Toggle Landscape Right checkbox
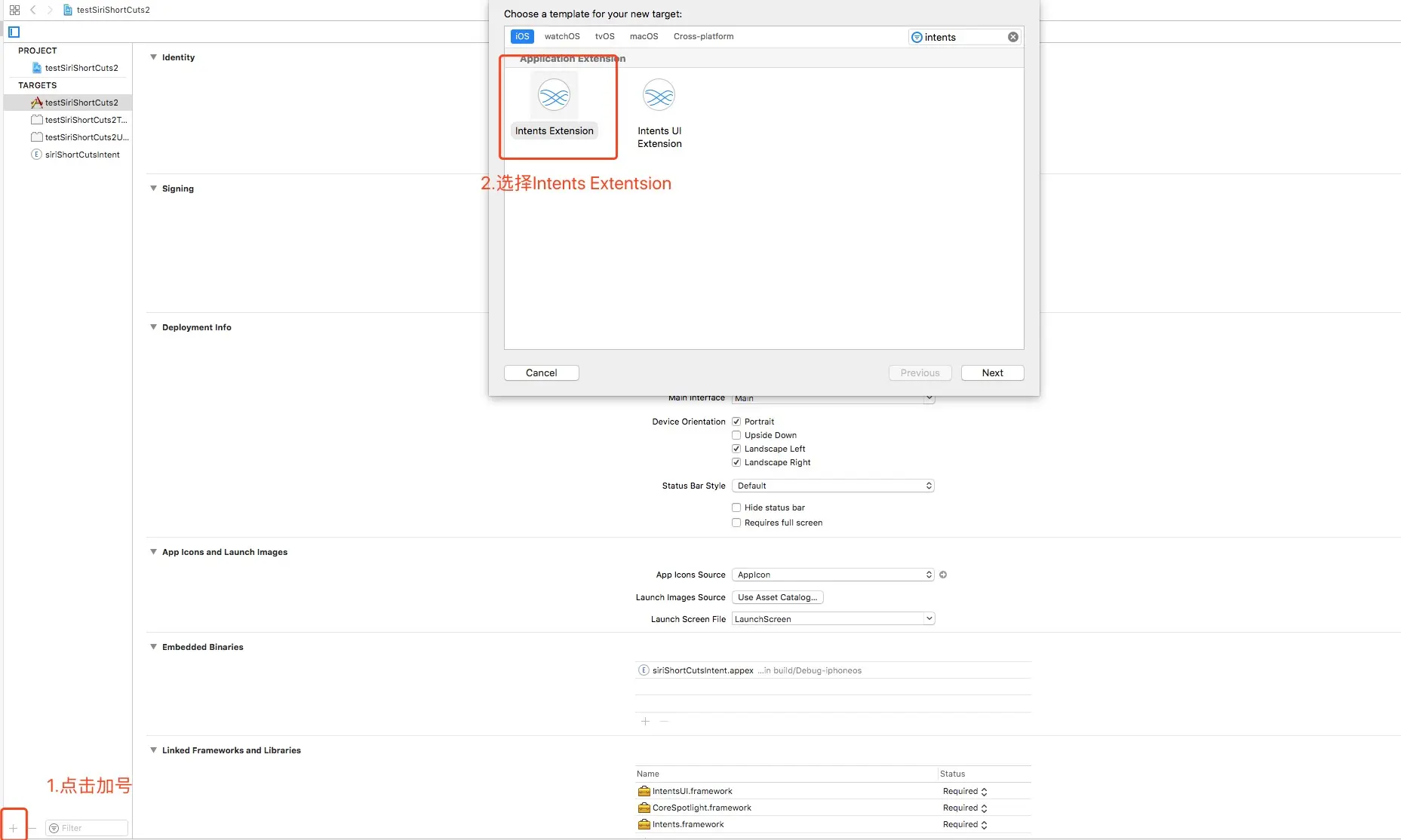Viewport: 1401px width, 840px height. [736, 462]
